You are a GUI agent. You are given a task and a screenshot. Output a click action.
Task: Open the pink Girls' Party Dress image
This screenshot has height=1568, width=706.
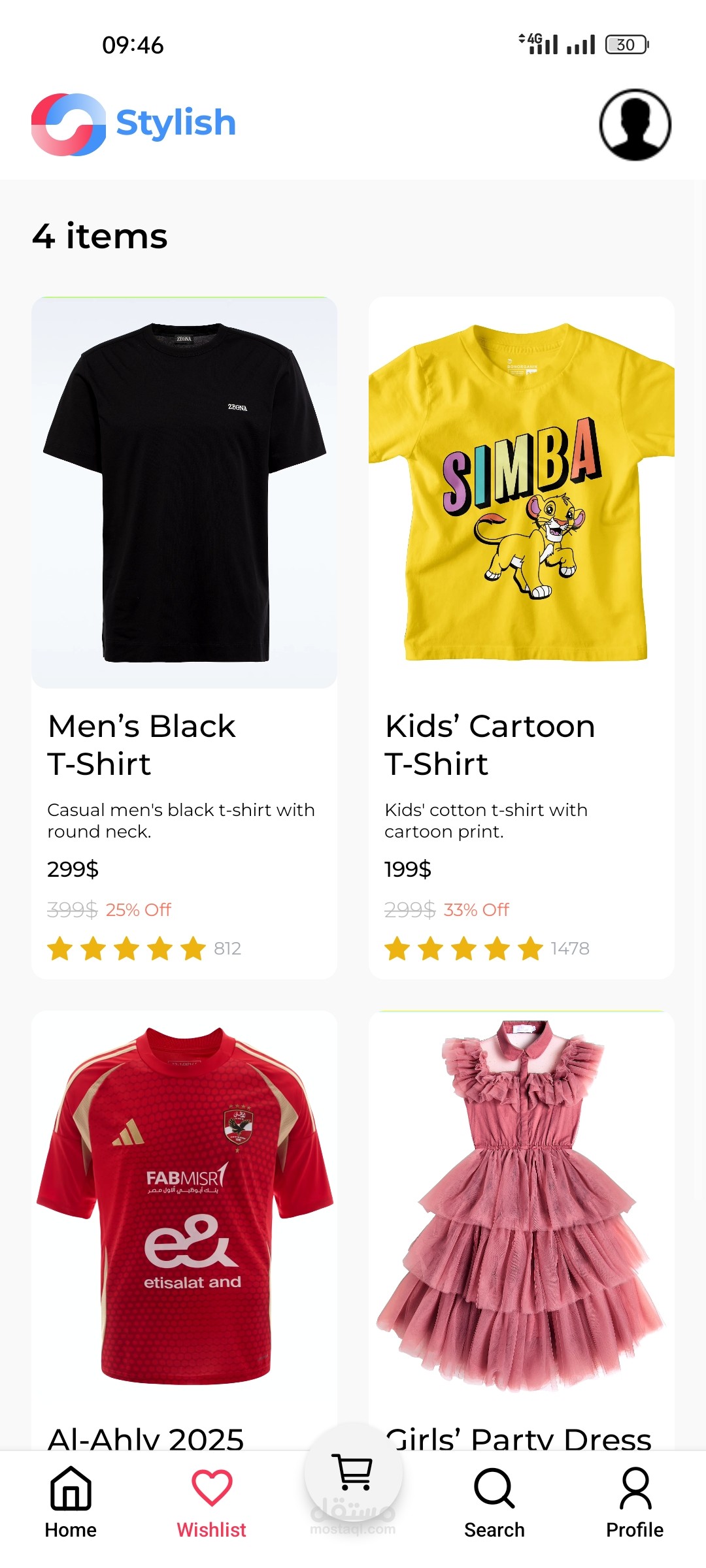pos(521,1205)
